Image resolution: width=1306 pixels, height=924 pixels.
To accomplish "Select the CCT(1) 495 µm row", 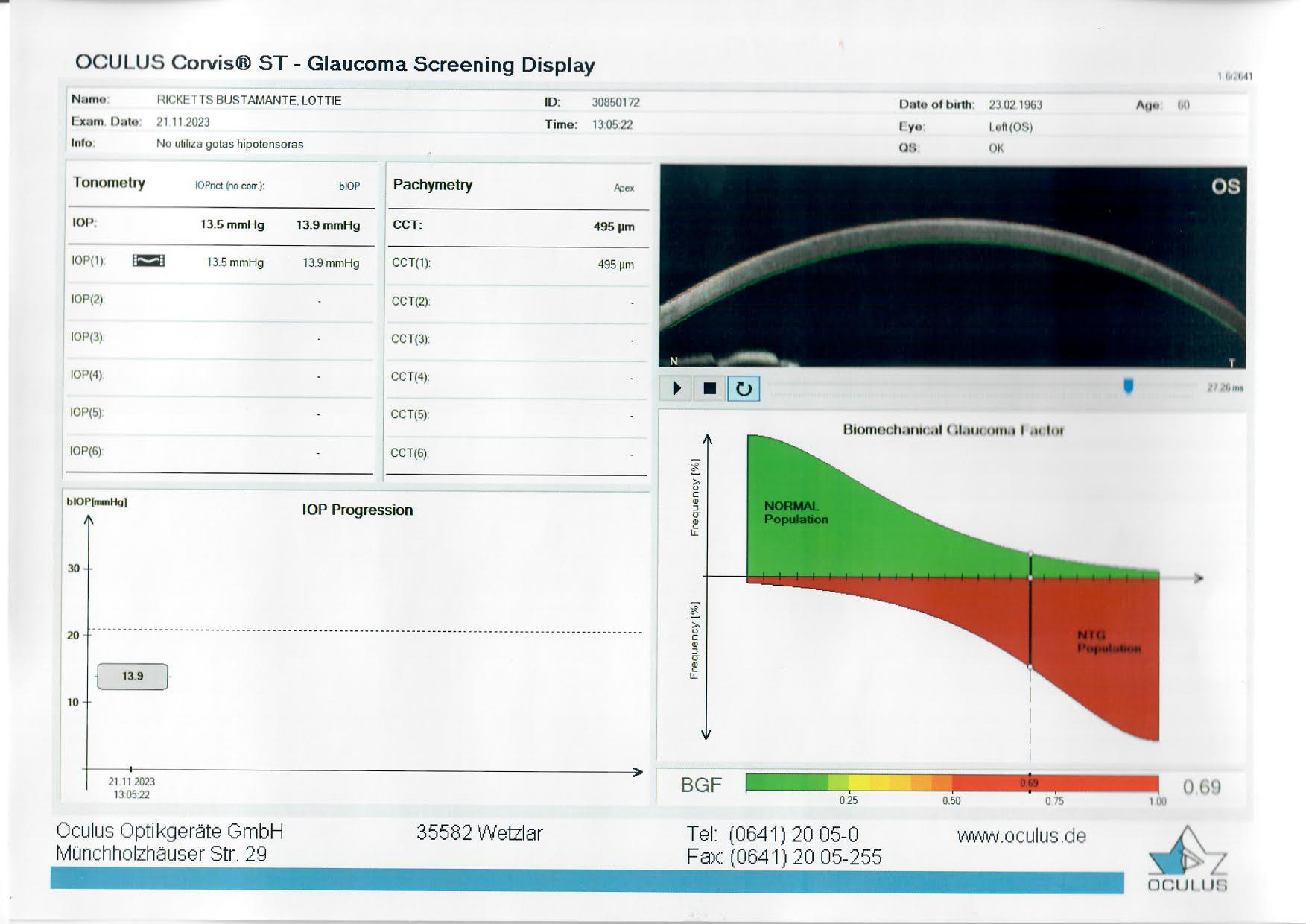I will 516,264.
